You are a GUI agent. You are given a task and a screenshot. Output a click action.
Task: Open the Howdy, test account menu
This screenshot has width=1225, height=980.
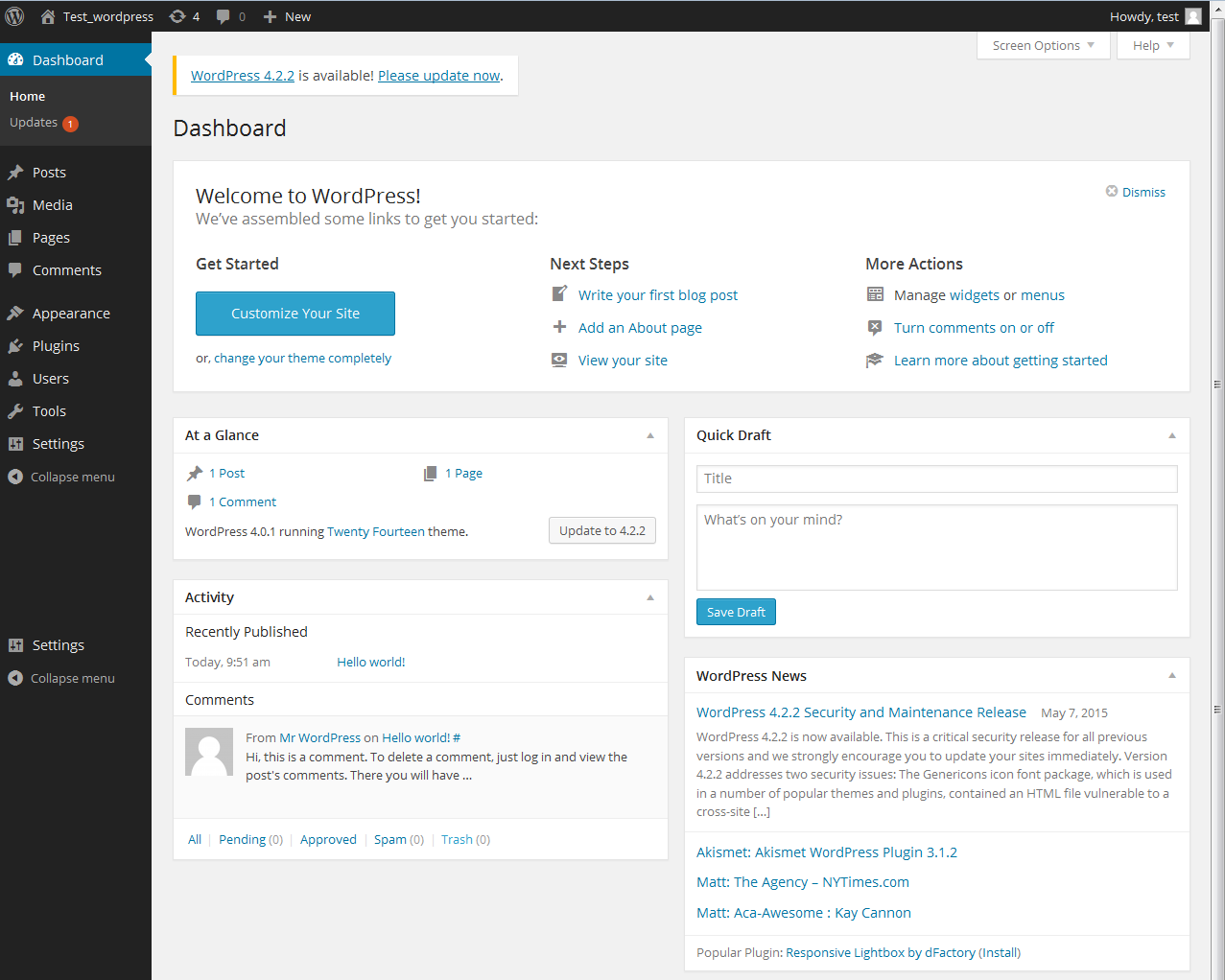point(1155,16)
